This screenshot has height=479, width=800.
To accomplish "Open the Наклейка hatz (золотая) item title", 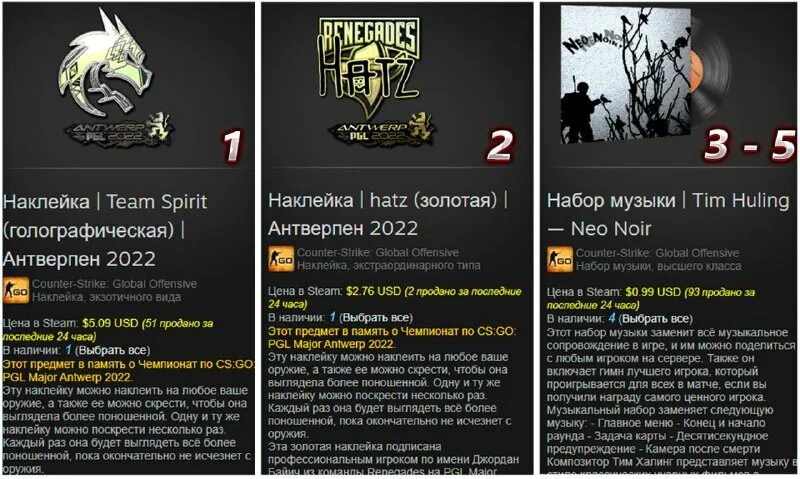I will pos(388,214).
